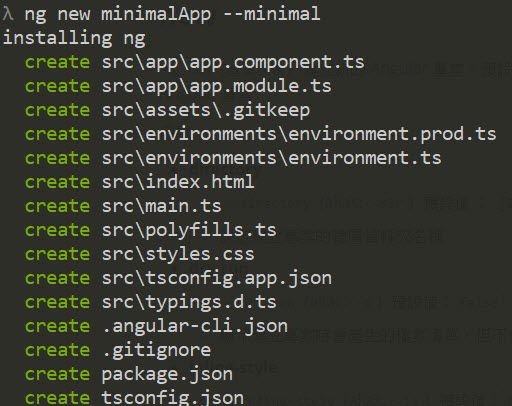Click the src\styles.css entry
This screenshot has width=512, height=406.
[x=178, y=254]
